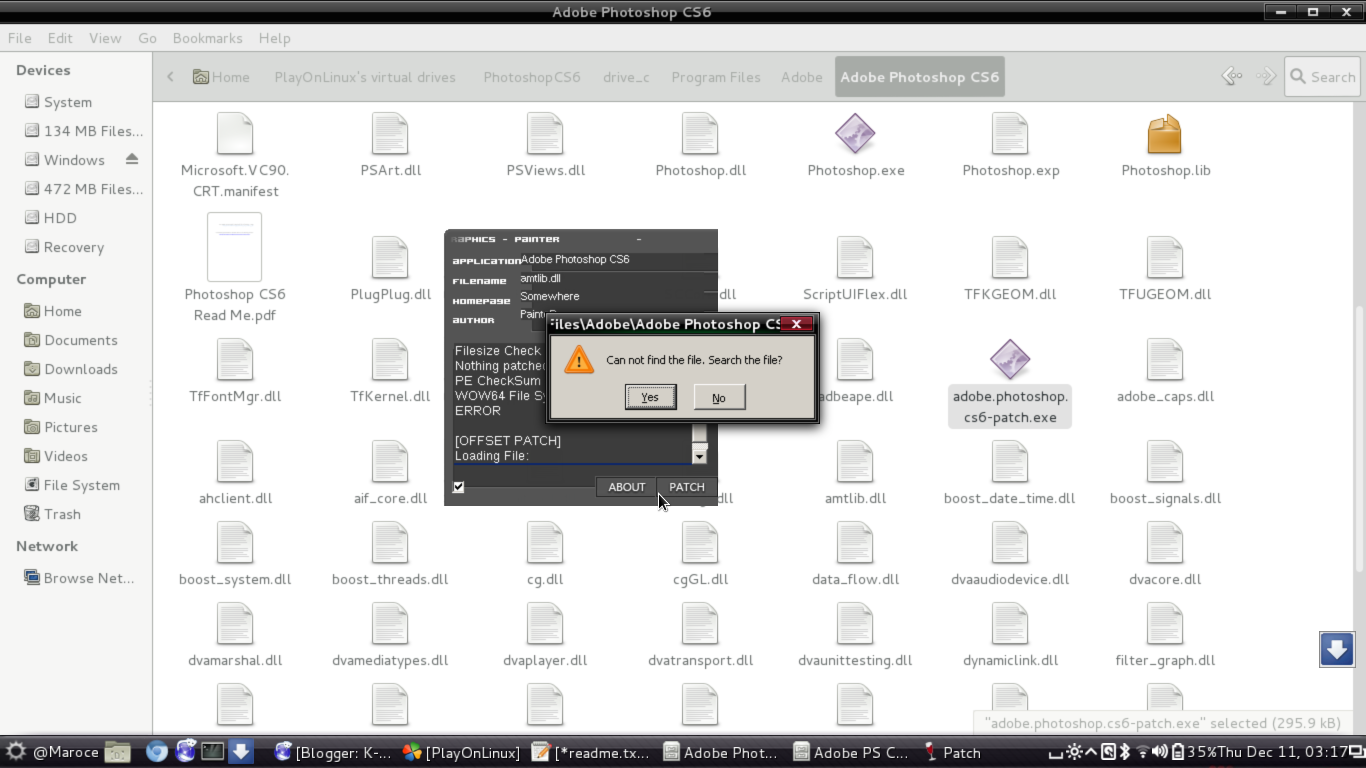Viewport: 1366px width, 768px height.
Task: Open the Go menu
Action: click(148, 38)
